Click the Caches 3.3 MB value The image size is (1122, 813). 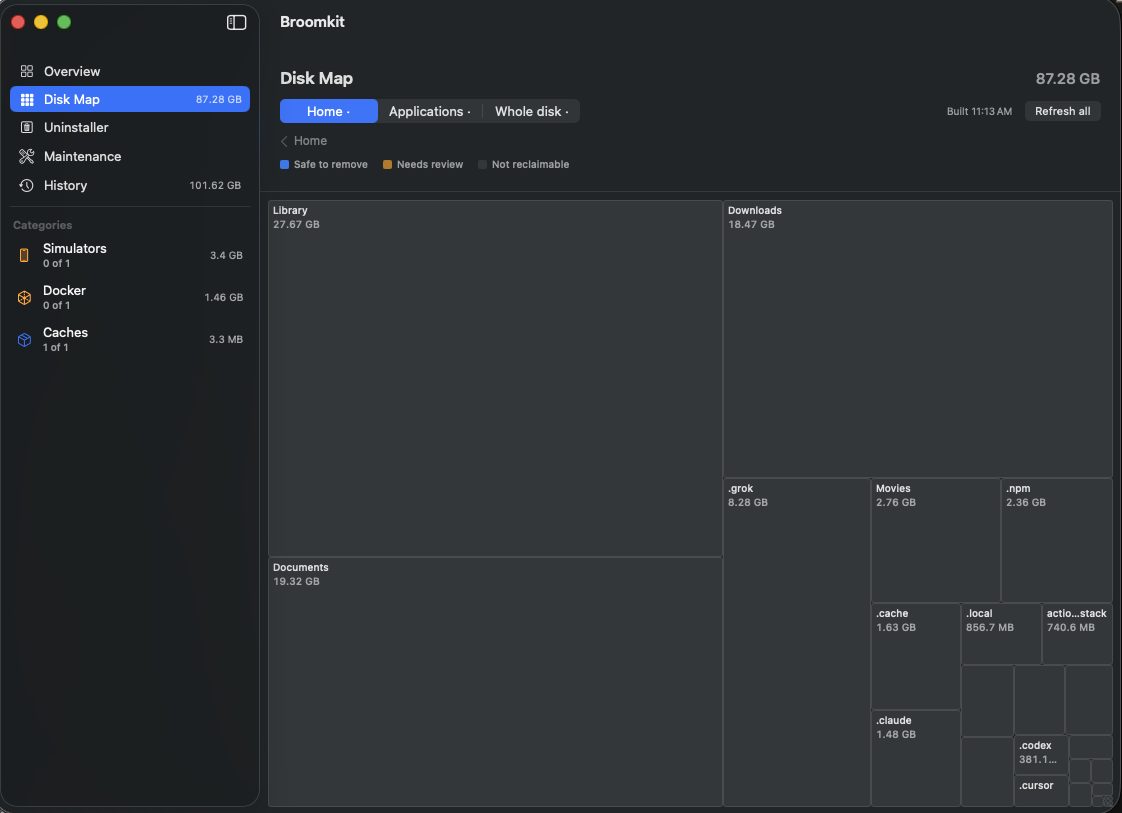pyautogui.click(x=225, y=339)
